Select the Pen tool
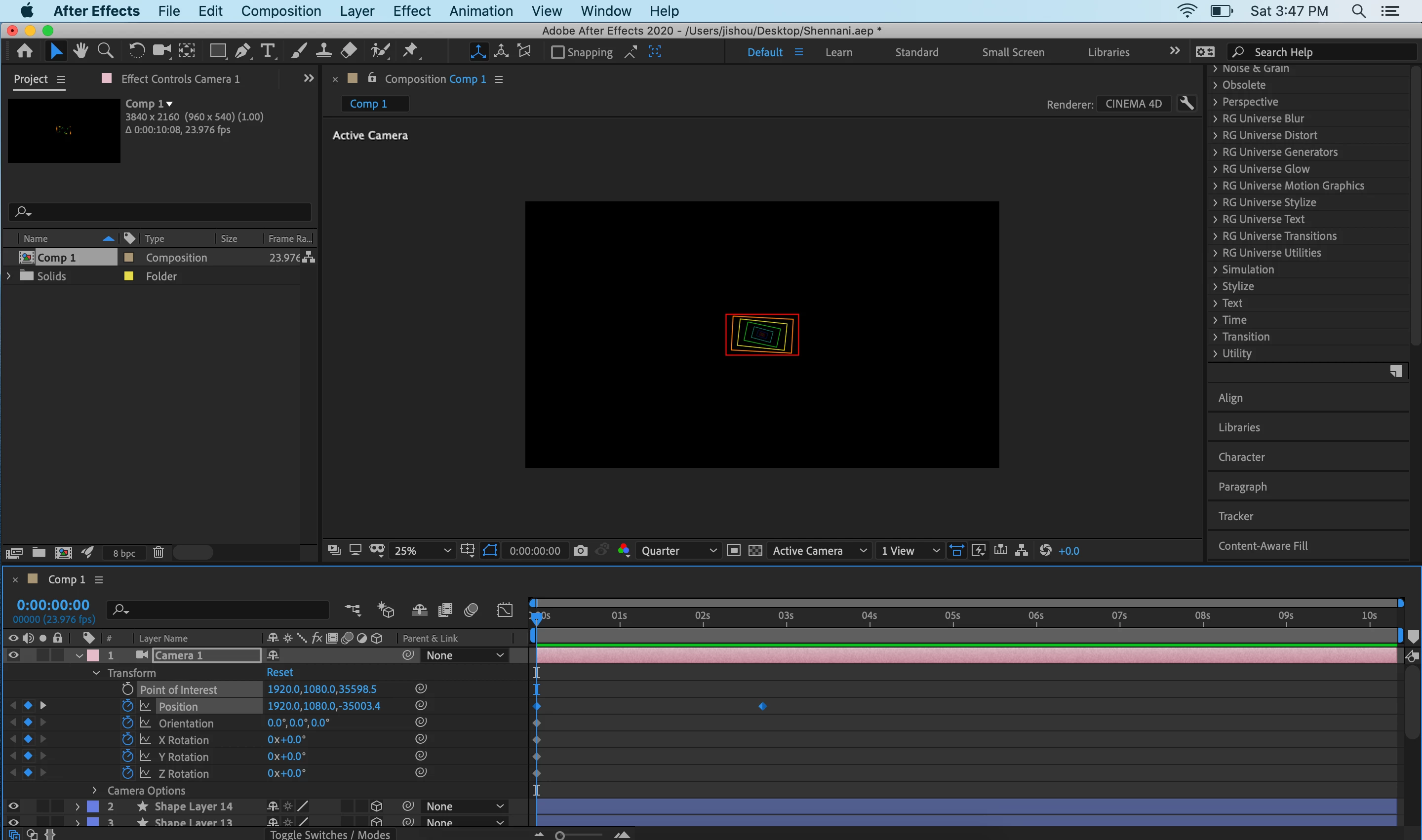The height and width of the screenshot is (840, 1422). pyautogui.click(x=242, y=51)
